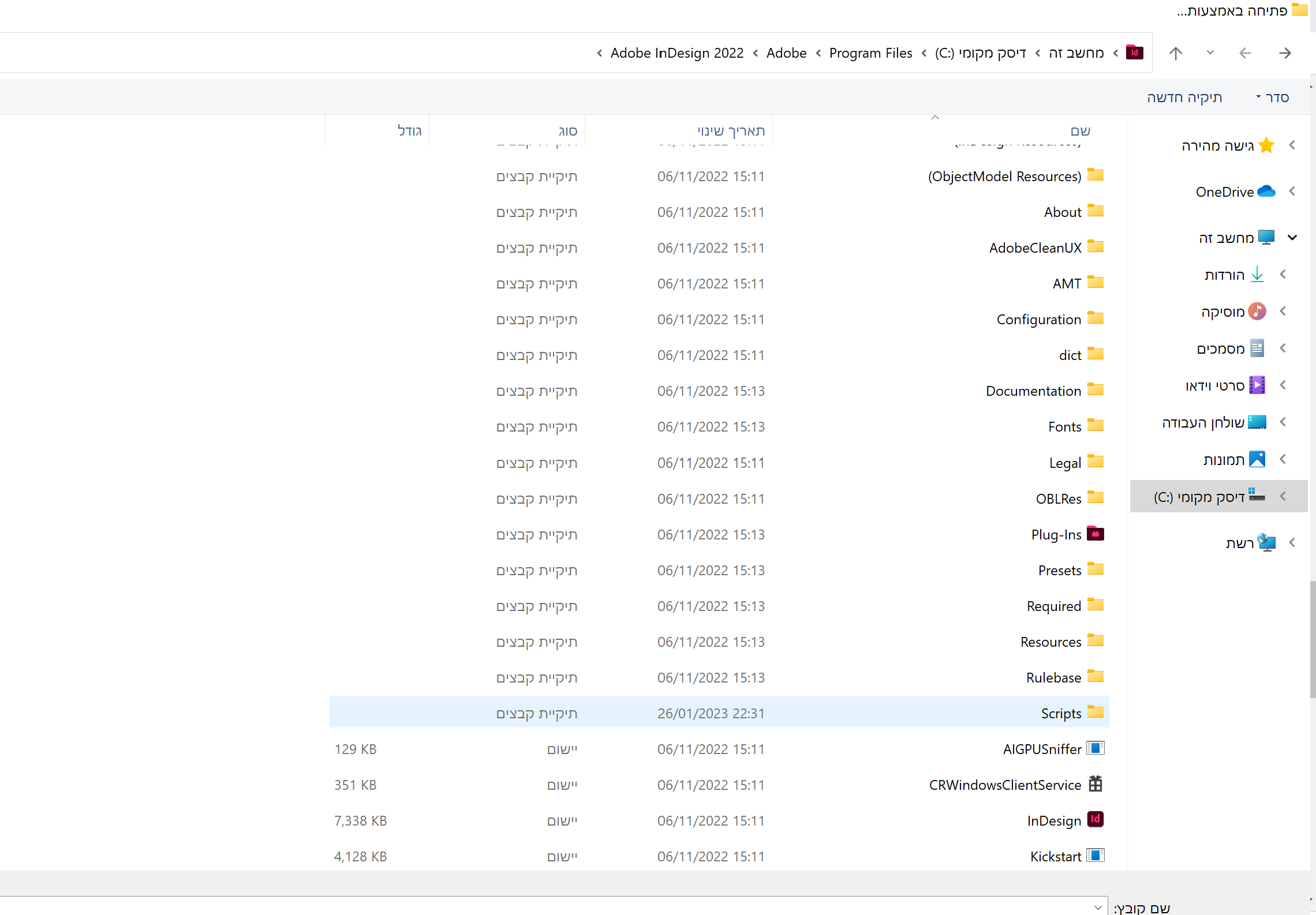Collapse the This PC tree node

pyautogui.click(x=1292, y=238)
